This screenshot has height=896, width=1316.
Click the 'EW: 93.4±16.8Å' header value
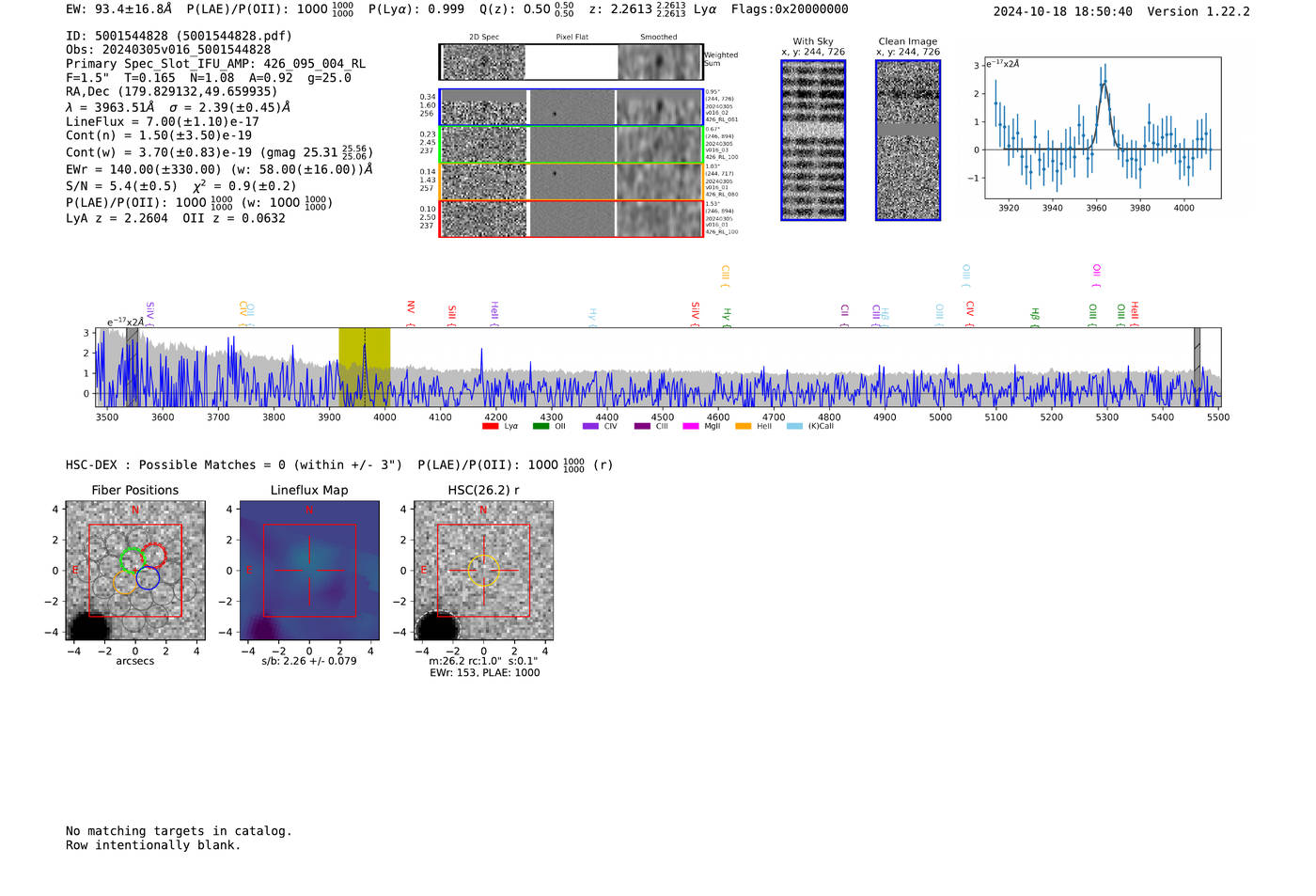[119, 8]
